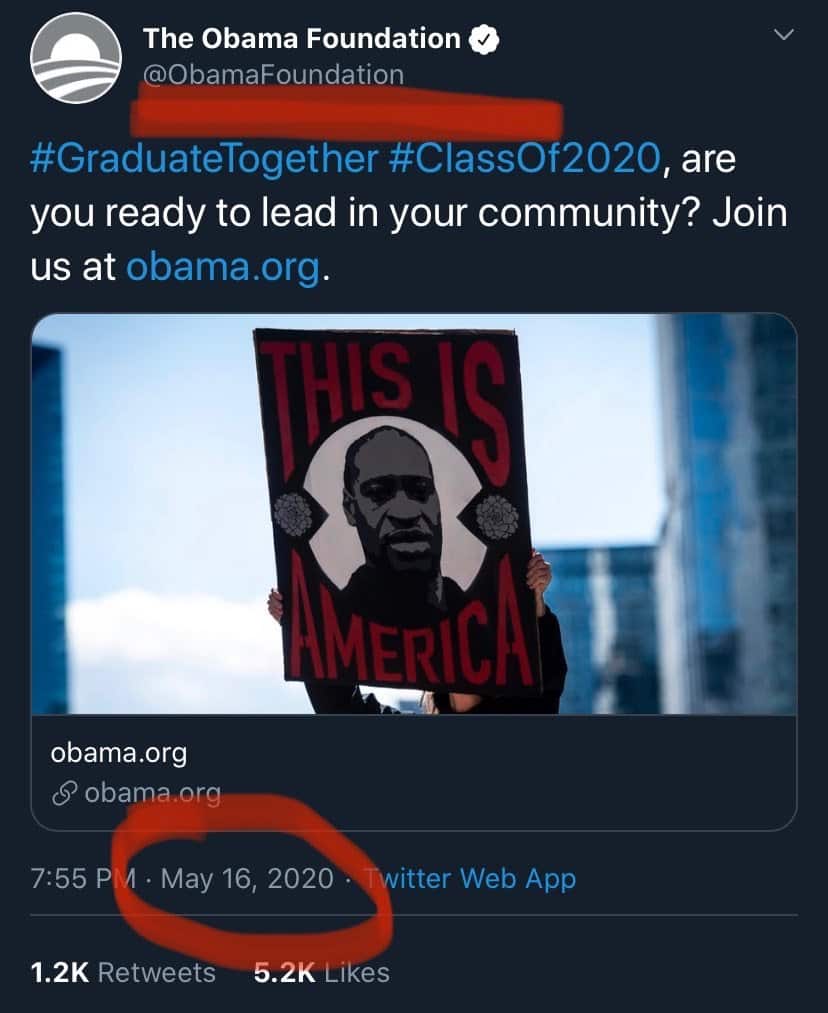Open the #GraduateTogether hashtag
The width and height of the screenshot is (828, 1013).
(x=204, y=158)
